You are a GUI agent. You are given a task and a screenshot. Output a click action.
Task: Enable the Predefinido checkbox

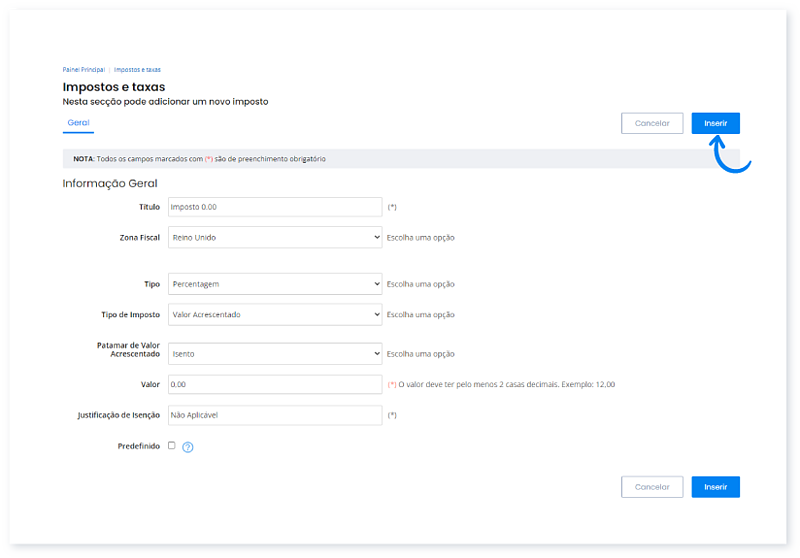172,445
